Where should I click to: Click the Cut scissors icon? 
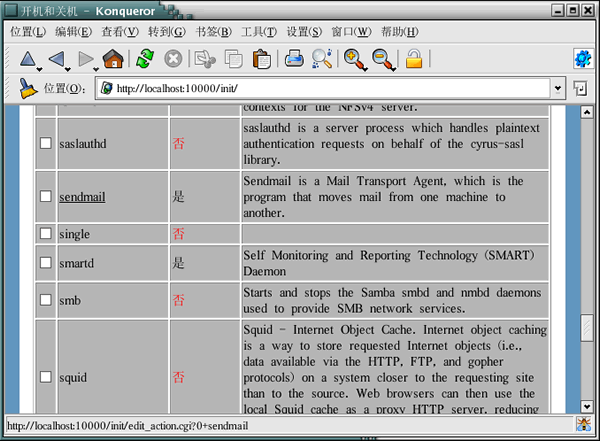205,59
